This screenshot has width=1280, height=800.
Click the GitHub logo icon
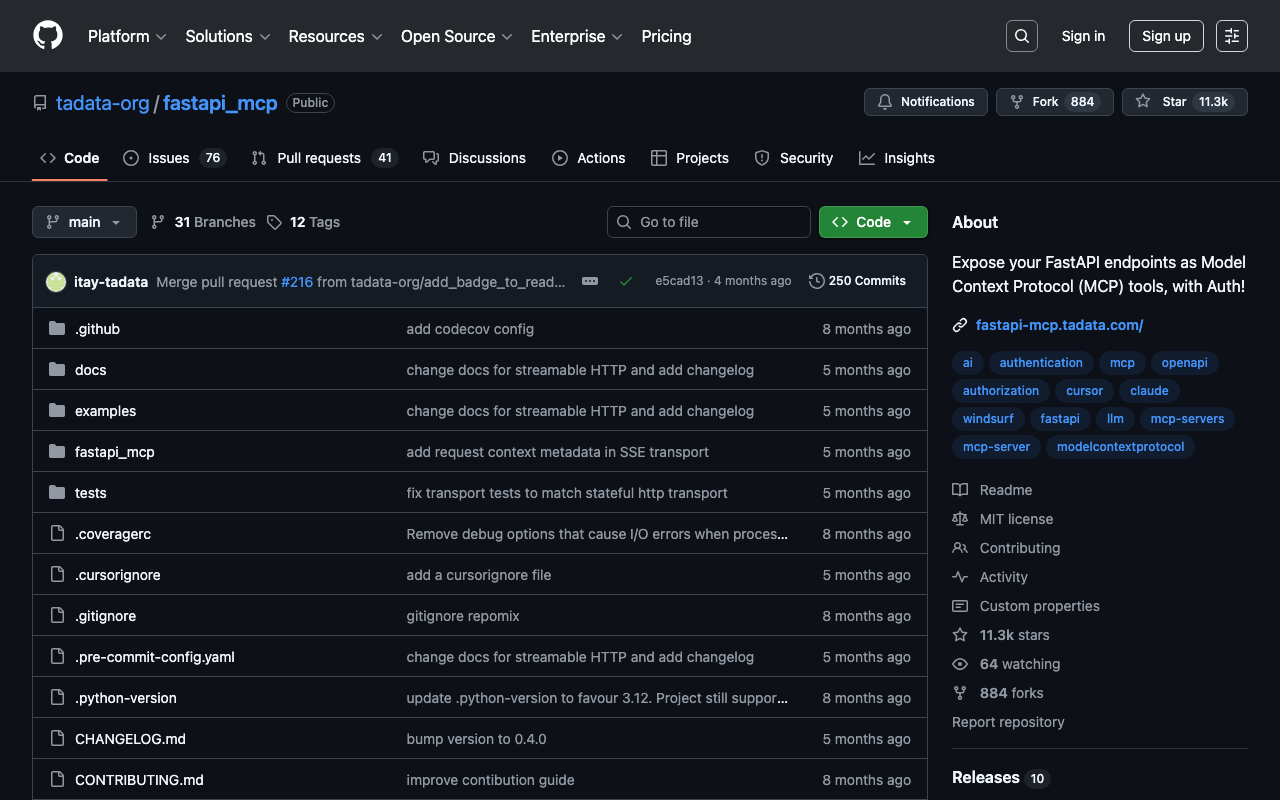pyautogui.click(x=48, y=36)
